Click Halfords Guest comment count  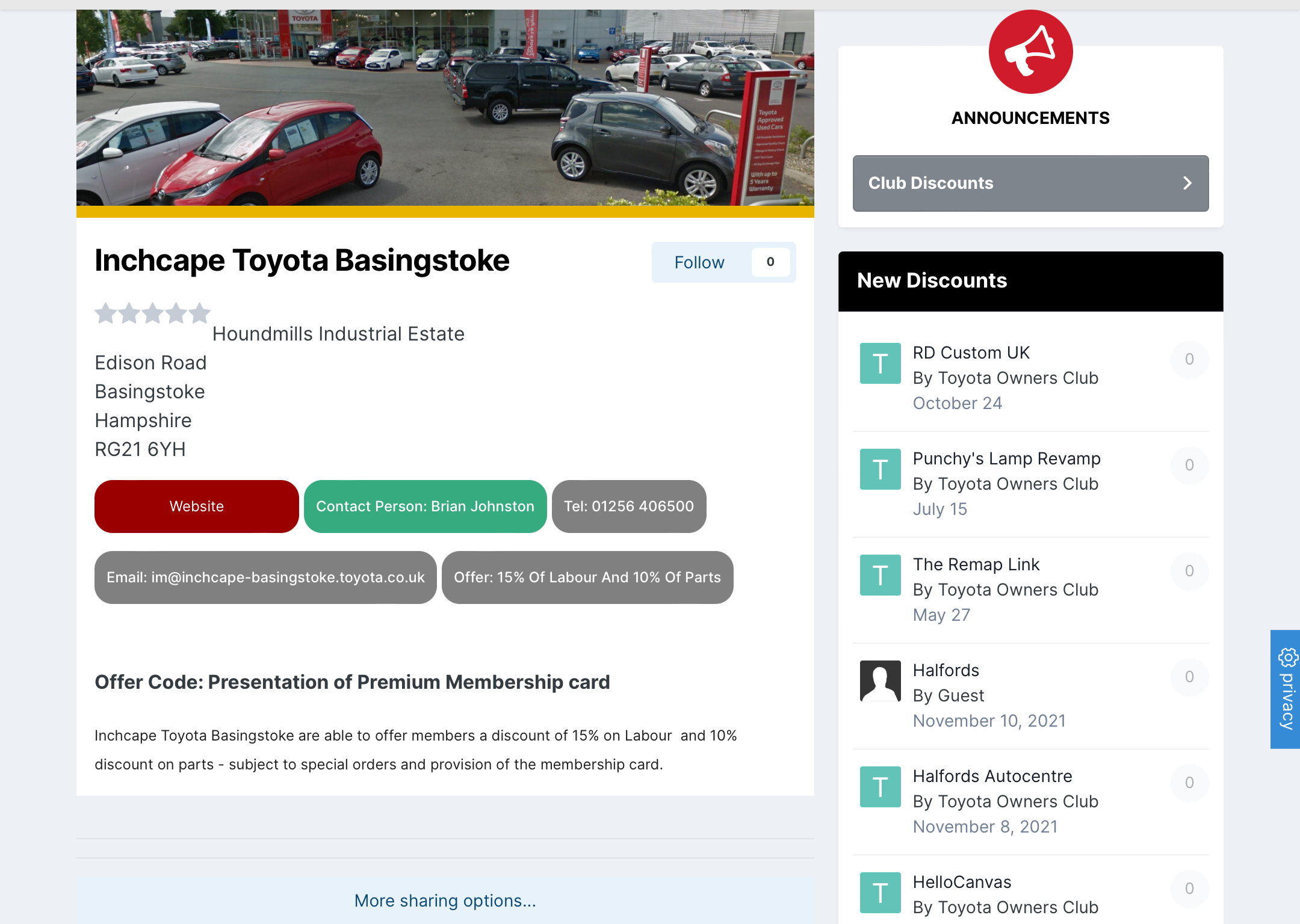point(1189,677)
